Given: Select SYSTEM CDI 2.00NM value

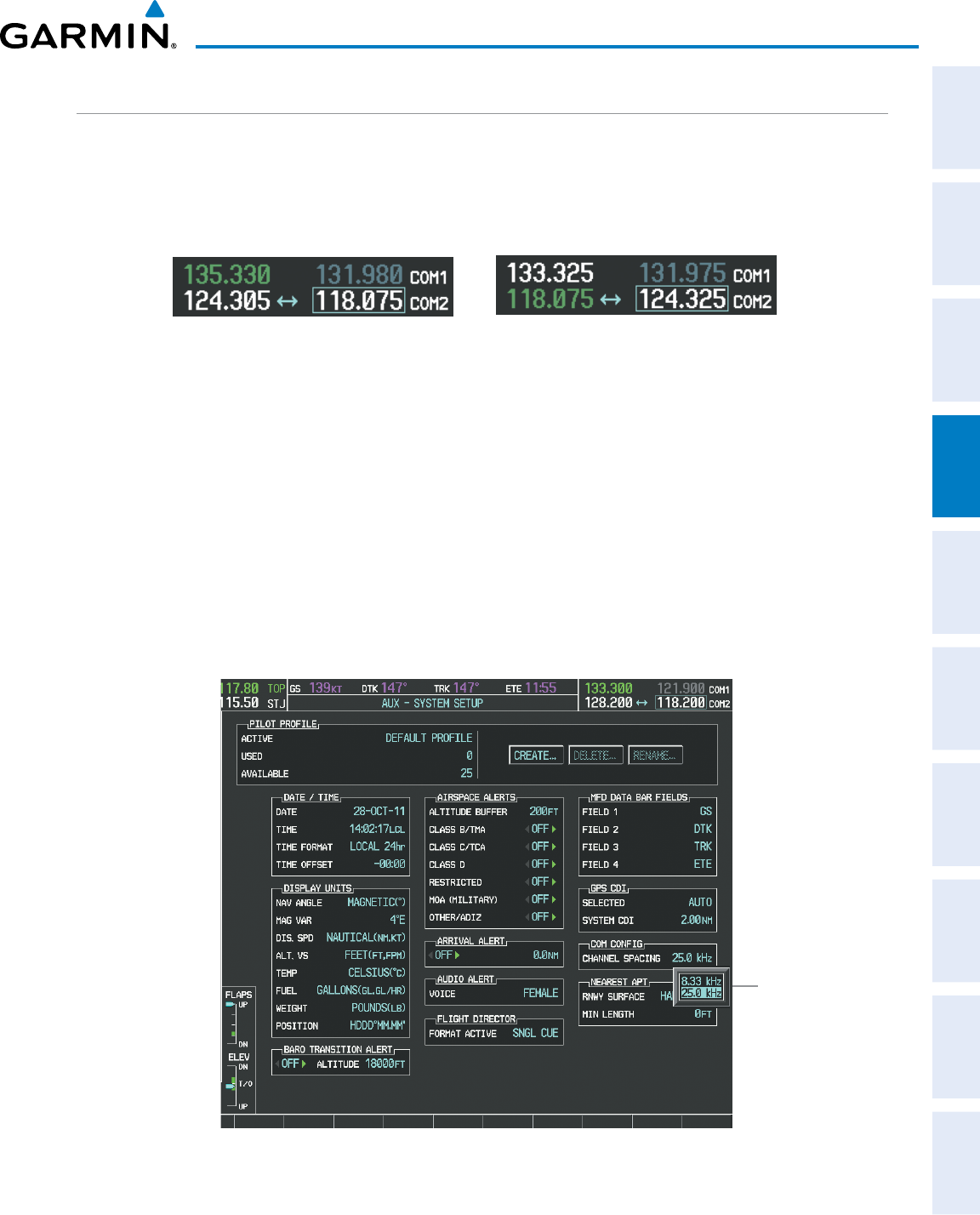Looking at the screenshot, I should coord(697,920).
